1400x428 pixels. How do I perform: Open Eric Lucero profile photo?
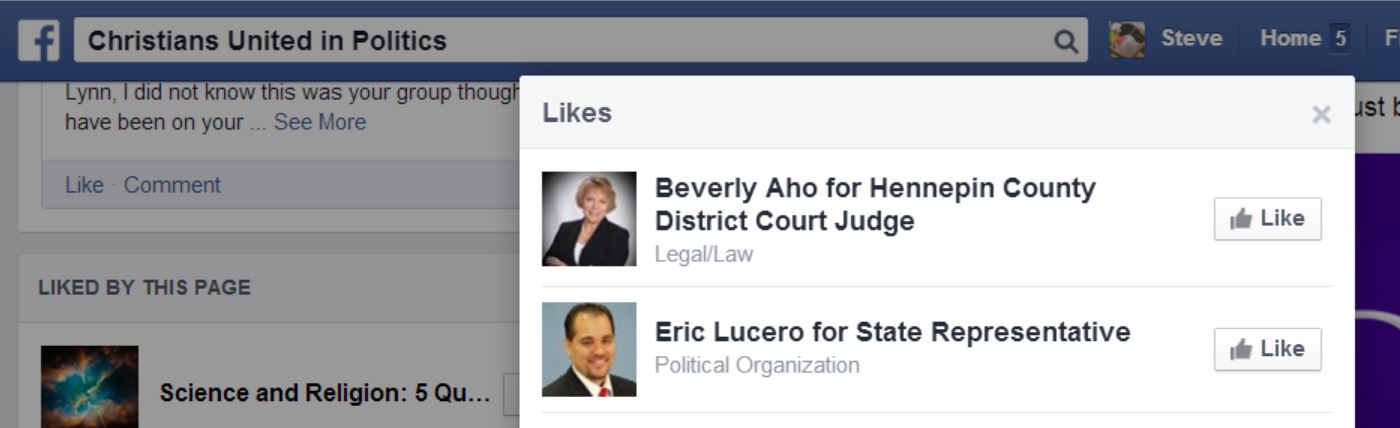click(x=589, y=349)
